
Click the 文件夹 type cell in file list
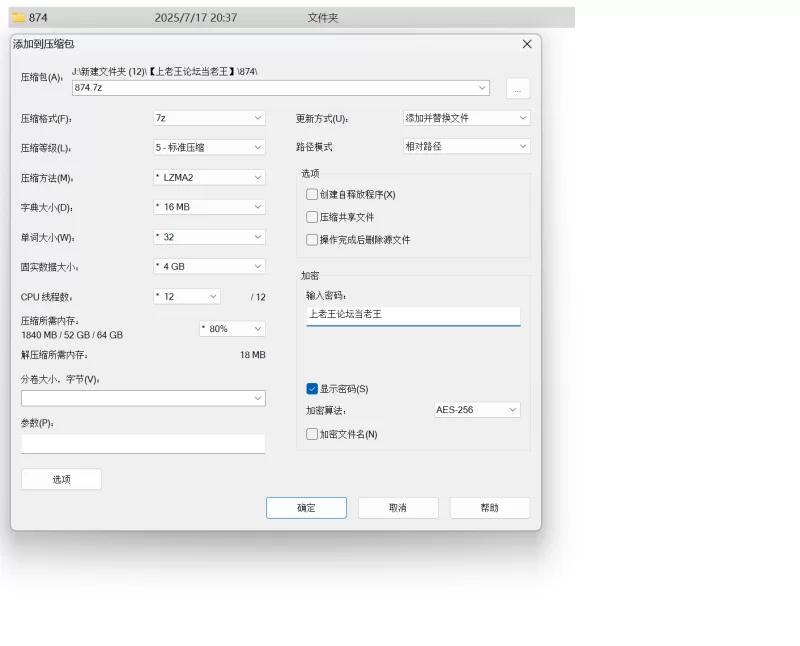(322, 18)
